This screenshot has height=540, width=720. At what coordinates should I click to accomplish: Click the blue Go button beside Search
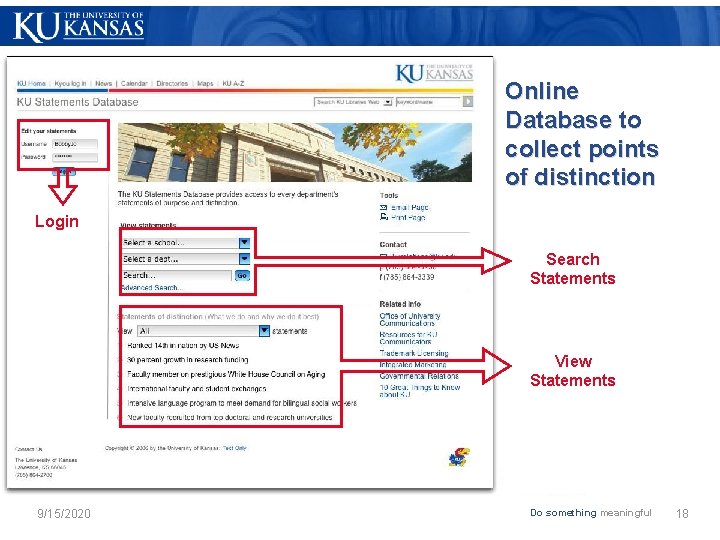pos(242,276)
